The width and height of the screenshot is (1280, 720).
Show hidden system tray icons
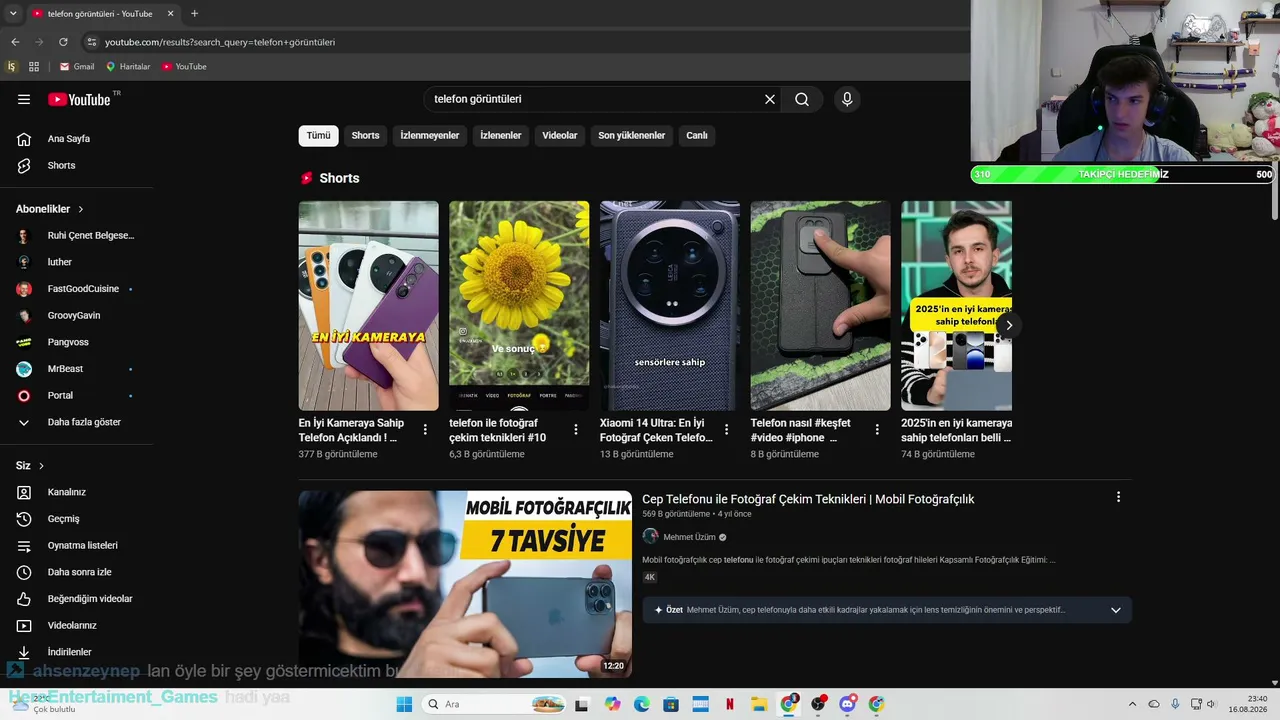click(1132, 704)
